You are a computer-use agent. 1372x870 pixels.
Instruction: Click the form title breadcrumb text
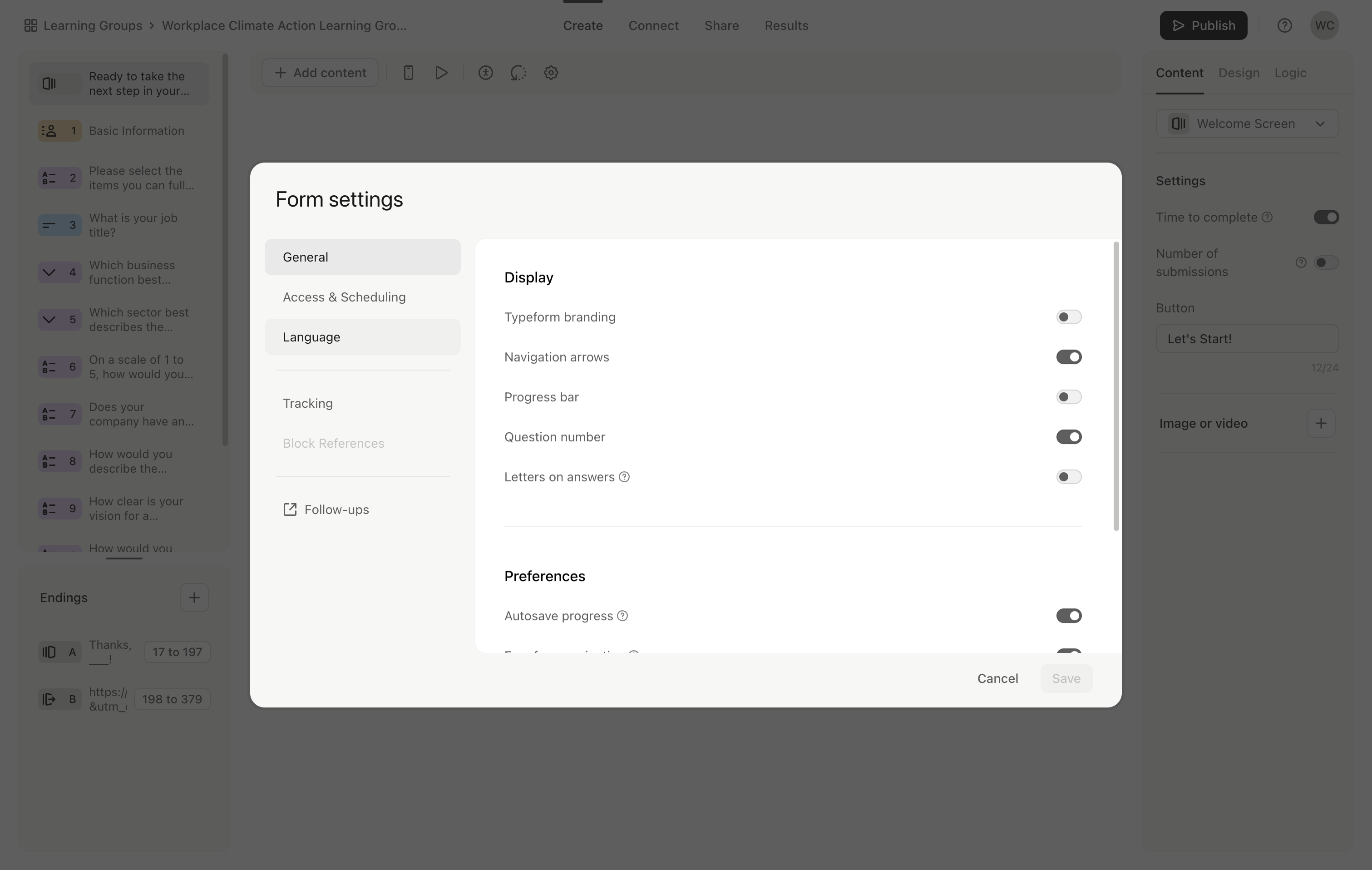click(x=284, y=25)
